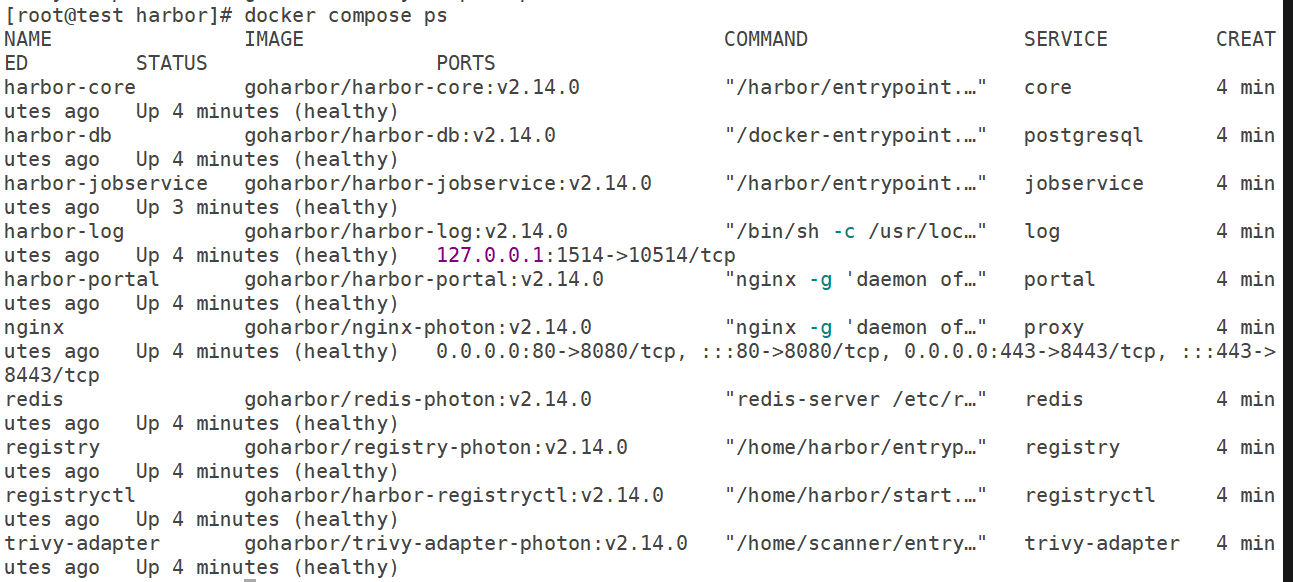
Task: Click the harbor-portal container name
Action: (81, 279)
